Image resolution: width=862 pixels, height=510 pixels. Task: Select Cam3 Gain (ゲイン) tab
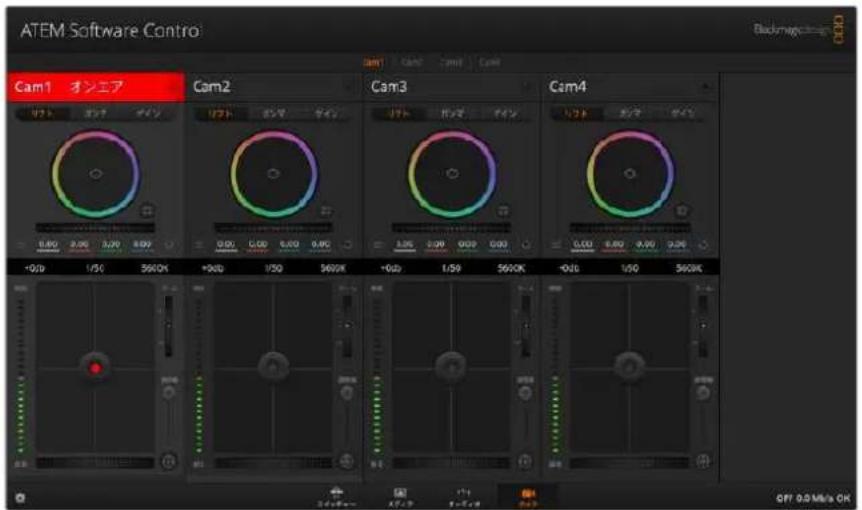click(505, 114)
